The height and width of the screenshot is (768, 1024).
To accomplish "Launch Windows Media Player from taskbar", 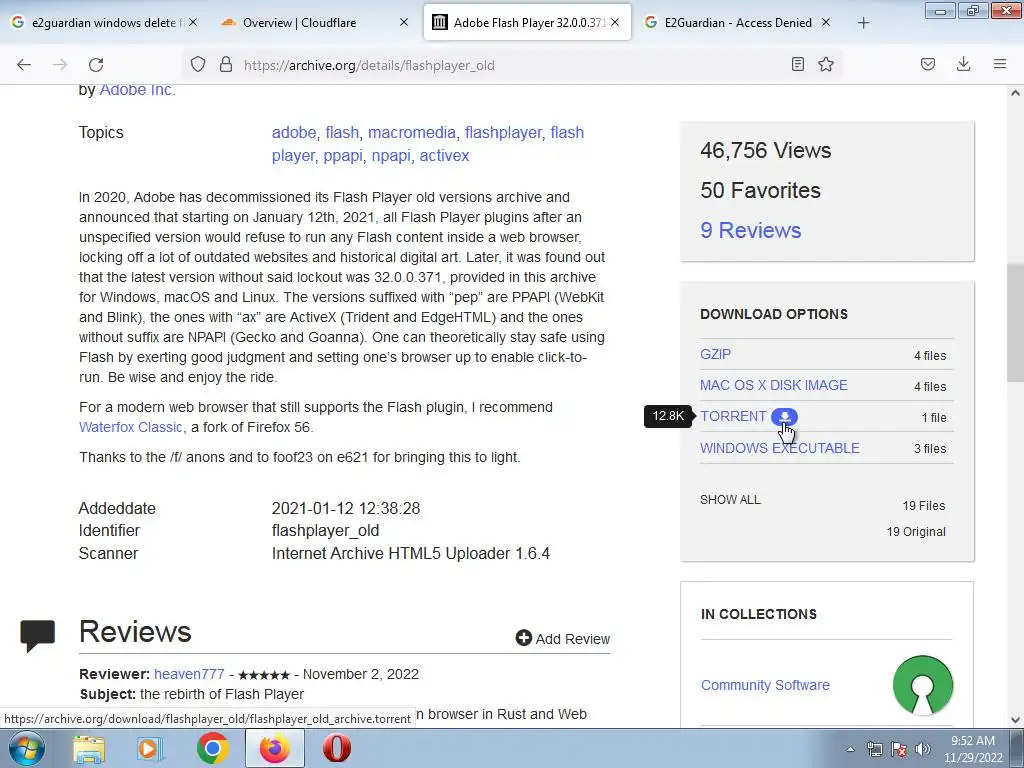I will [x=150, y=749].
